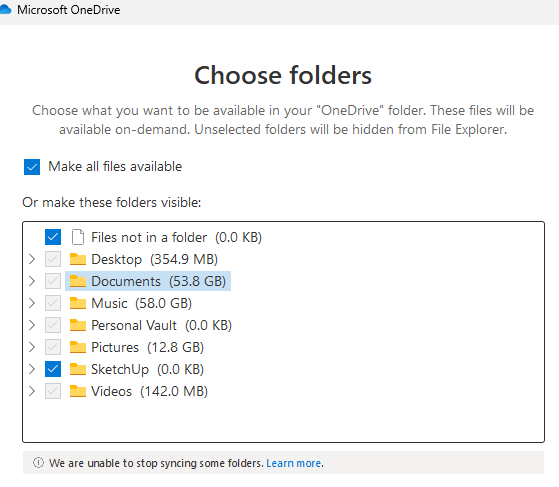Uncheck Make all files available
The width and height of the screenshot is (559, 487).
click(32, 167)
